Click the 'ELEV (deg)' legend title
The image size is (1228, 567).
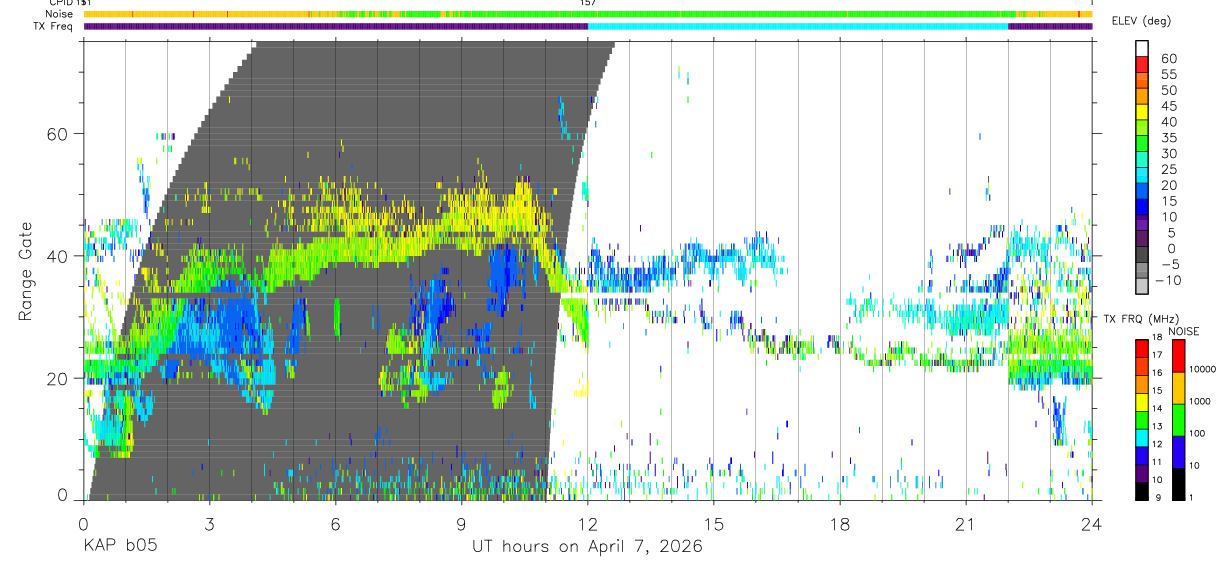coord(1141,21)
